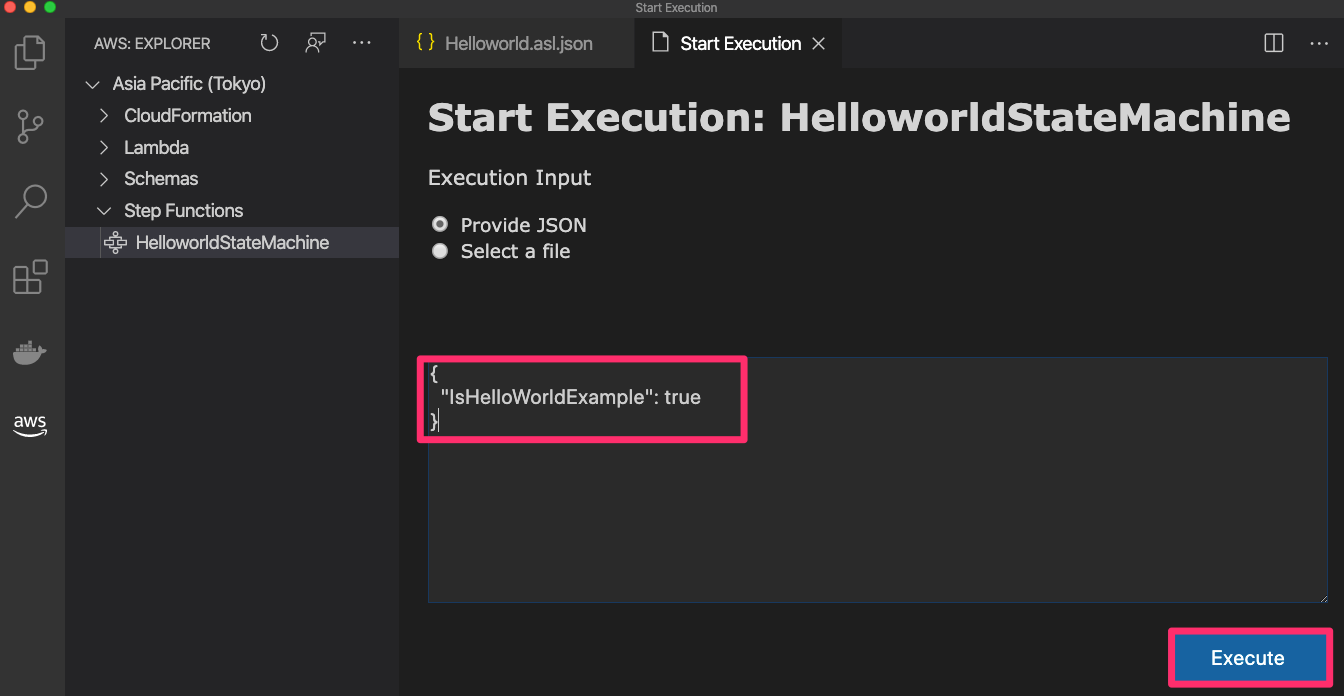Viewport: 1344px width, 696px height.
Task: Open the split editor icon
Action: click(1272, 42)
